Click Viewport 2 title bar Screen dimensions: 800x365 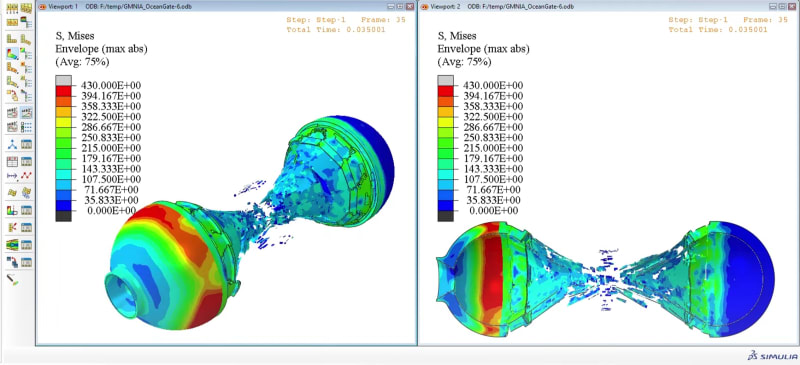pos(608,7)
